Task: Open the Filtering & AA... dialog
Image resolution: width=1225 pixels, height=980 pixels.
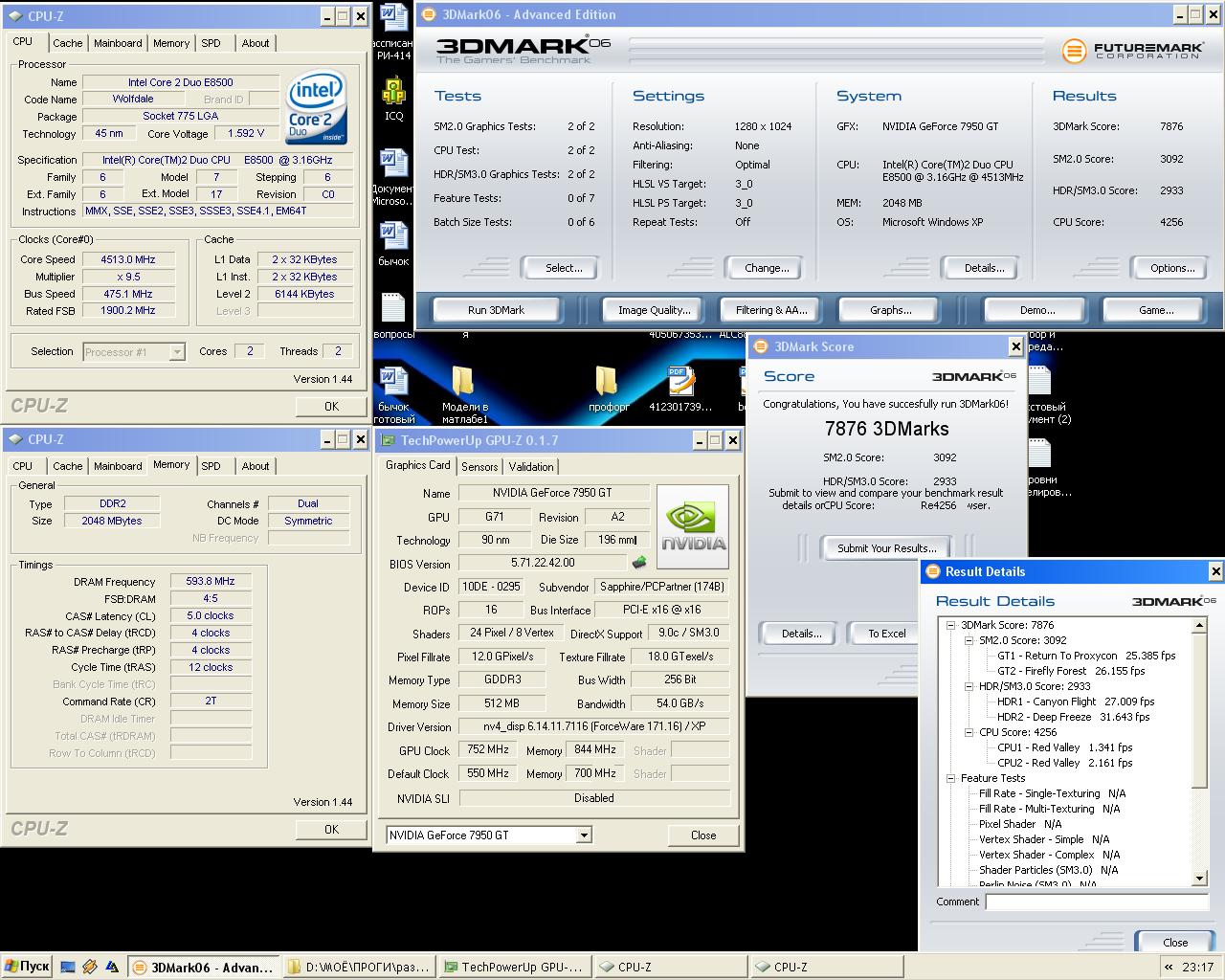Action: pyautogui.click(x=771, y=310)
